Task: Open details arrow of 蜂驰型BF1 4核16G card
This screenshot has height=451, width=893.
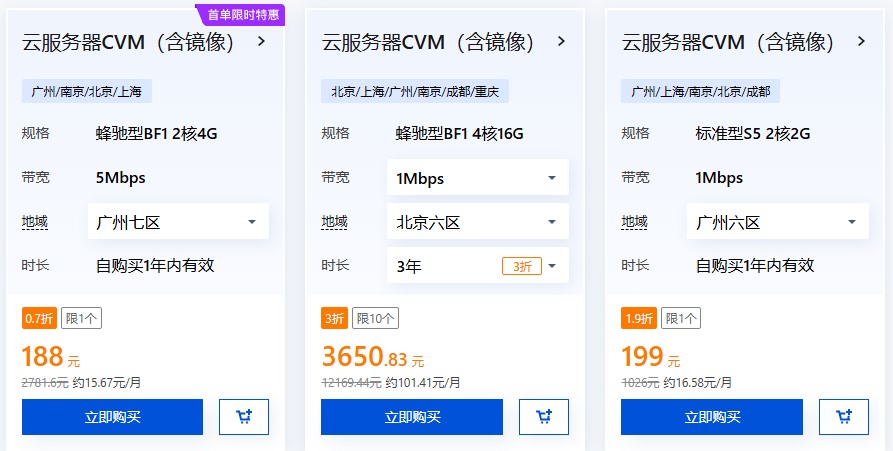Action: (x=561, y=41)
